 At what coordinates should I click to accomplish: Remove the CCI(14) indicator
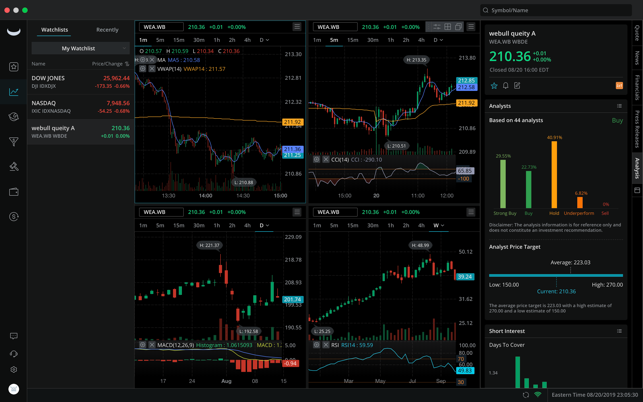pos(326,159)
